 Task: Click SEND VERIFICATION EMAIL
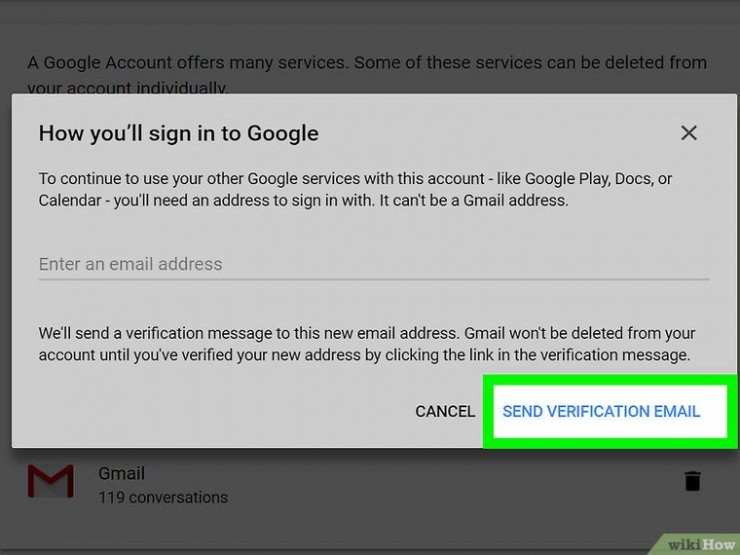coord(601,411)
